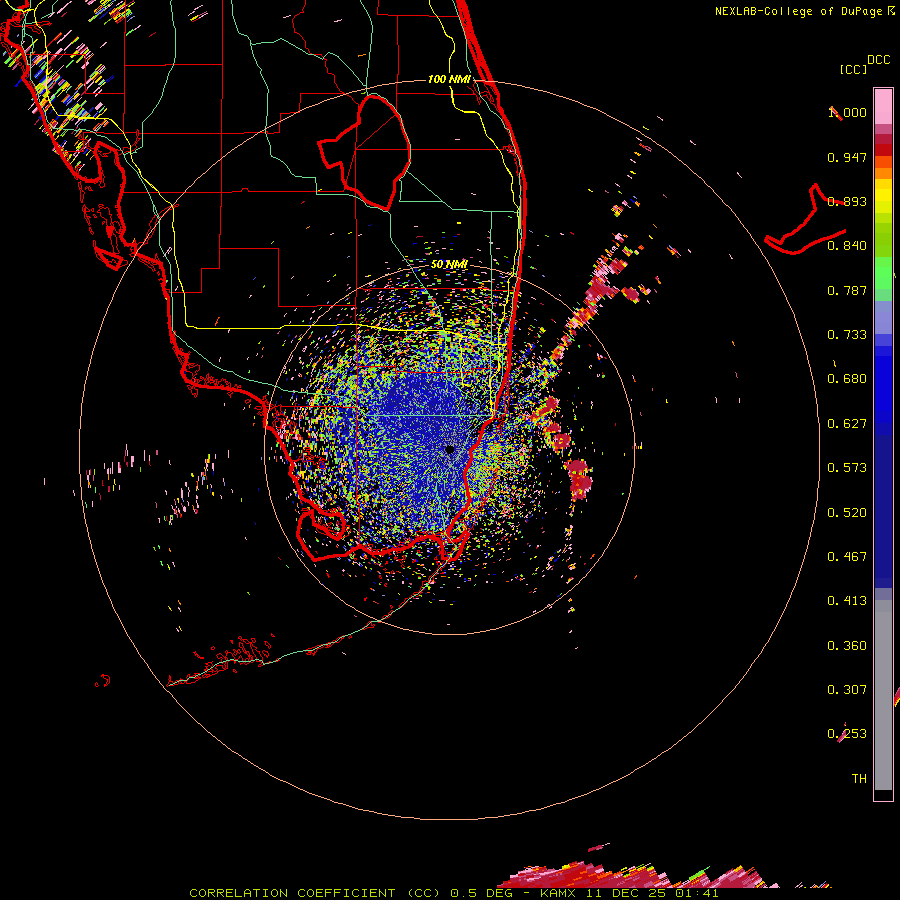Select the 0.893 color scale value
The height and width of the screenshot is (900, 900).
847,201
